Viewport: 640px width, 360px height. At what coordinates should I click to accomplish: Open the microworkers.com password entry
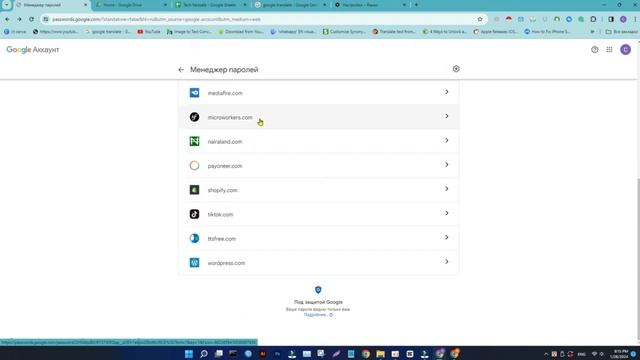[x=318, y=117]
